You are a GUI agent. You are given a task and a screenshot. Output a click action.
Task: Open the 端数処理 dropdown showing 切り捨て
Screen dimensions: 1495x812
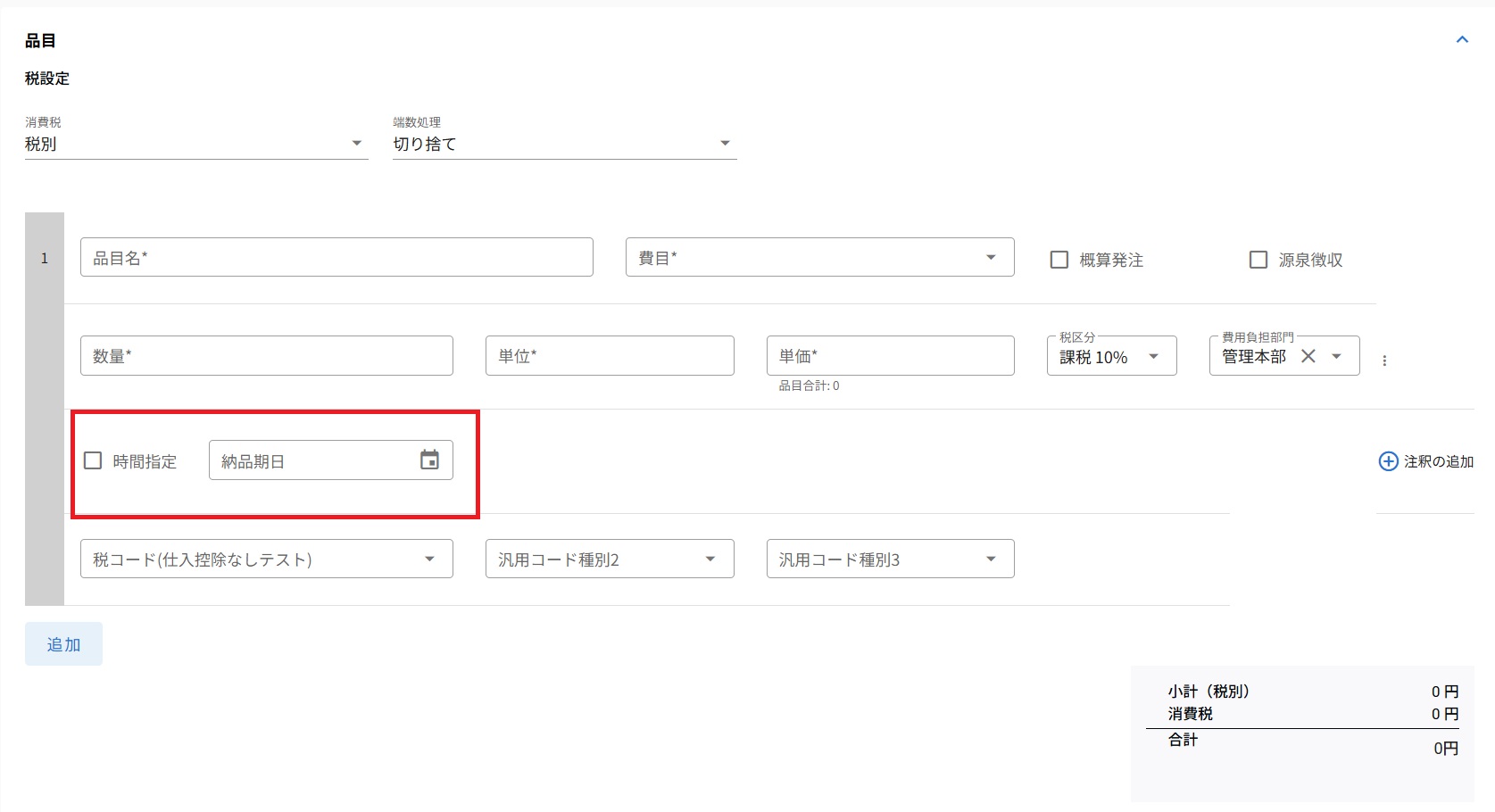[725, 142]
